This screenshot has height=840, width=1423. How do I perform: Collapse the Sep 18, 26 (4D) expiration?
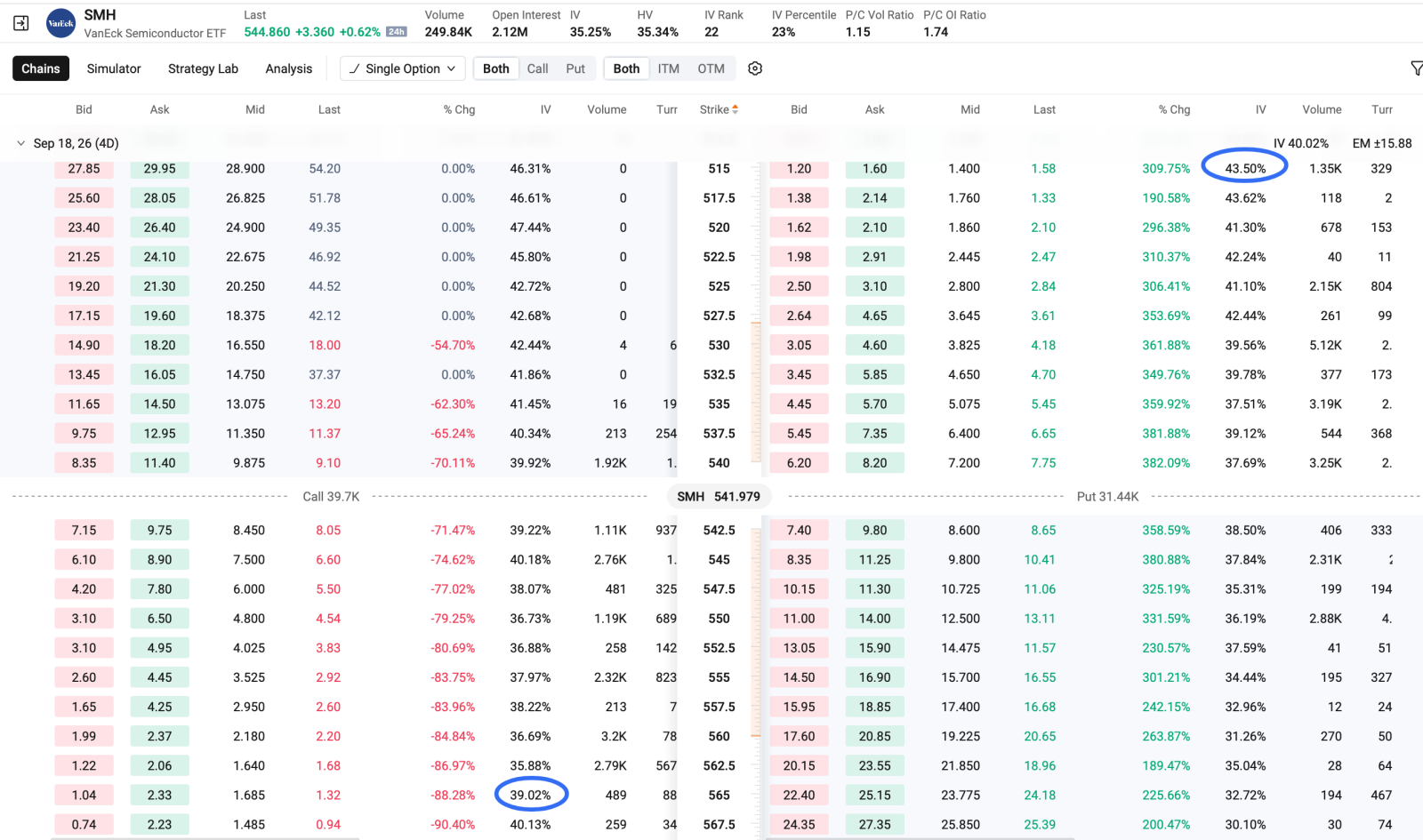[x=21, y=143]
